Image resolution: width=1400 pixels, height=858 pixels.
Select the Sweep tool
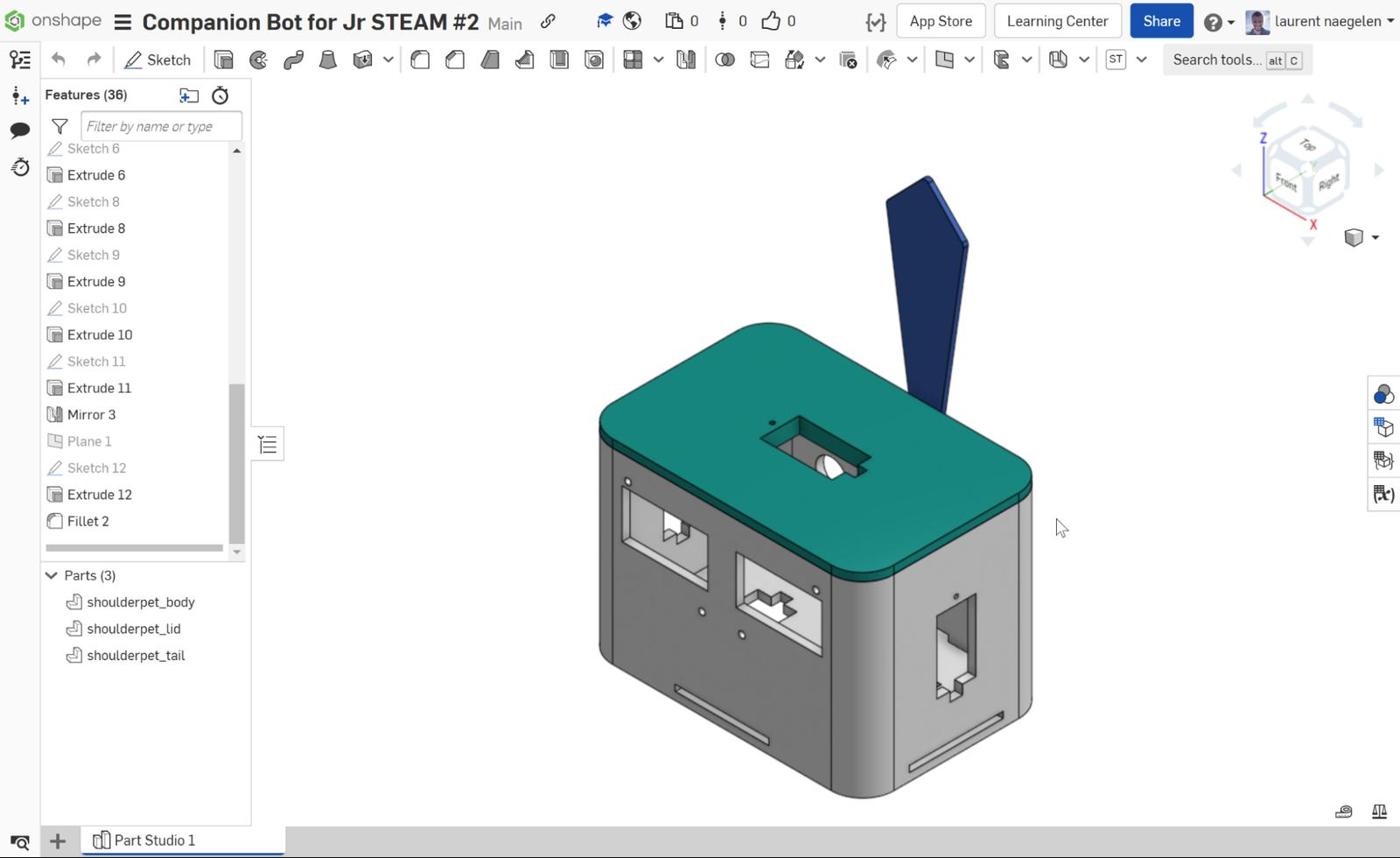point(293,60)
